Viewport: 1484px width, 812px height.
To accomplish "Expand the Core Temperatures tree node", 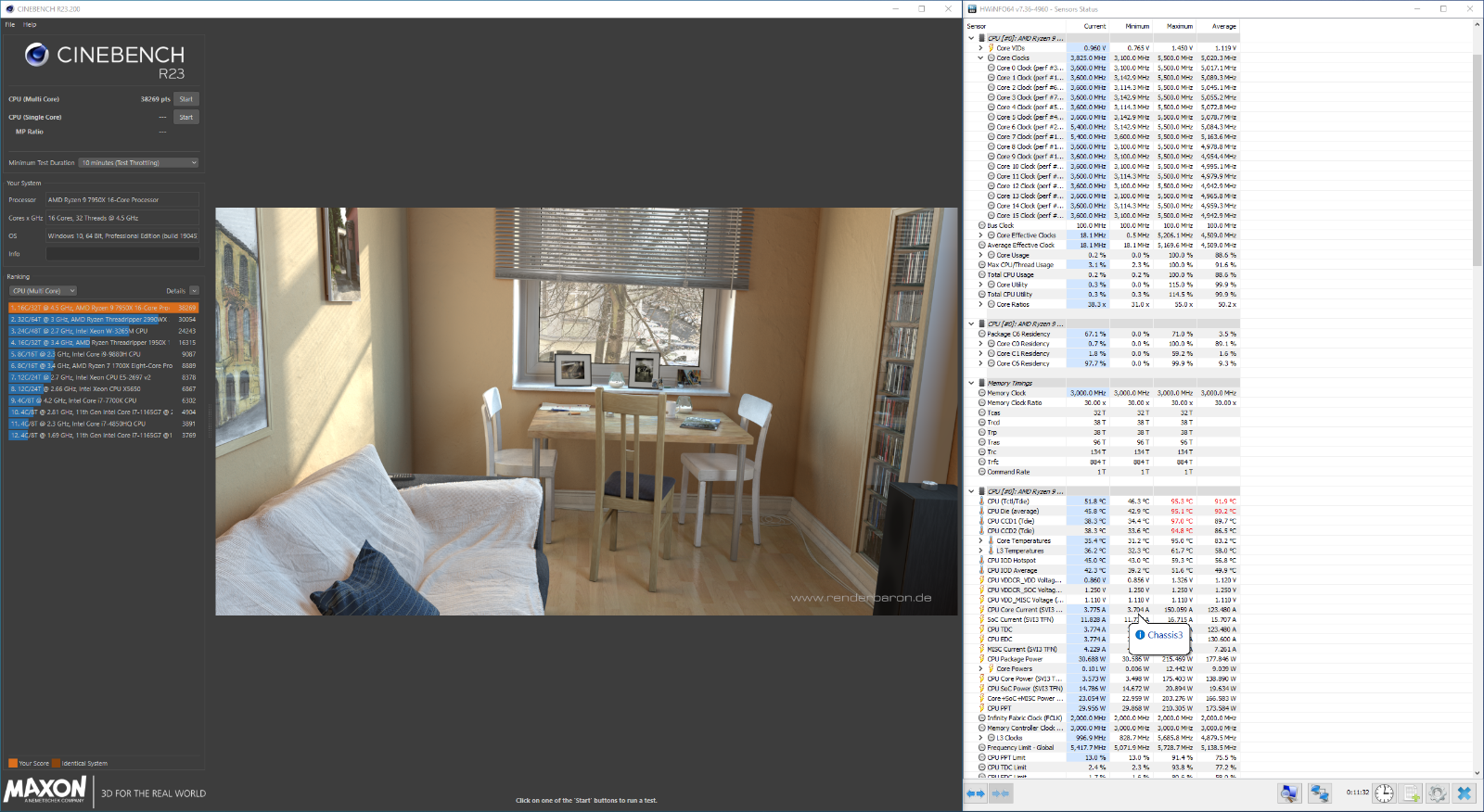I will pos(980,541).
